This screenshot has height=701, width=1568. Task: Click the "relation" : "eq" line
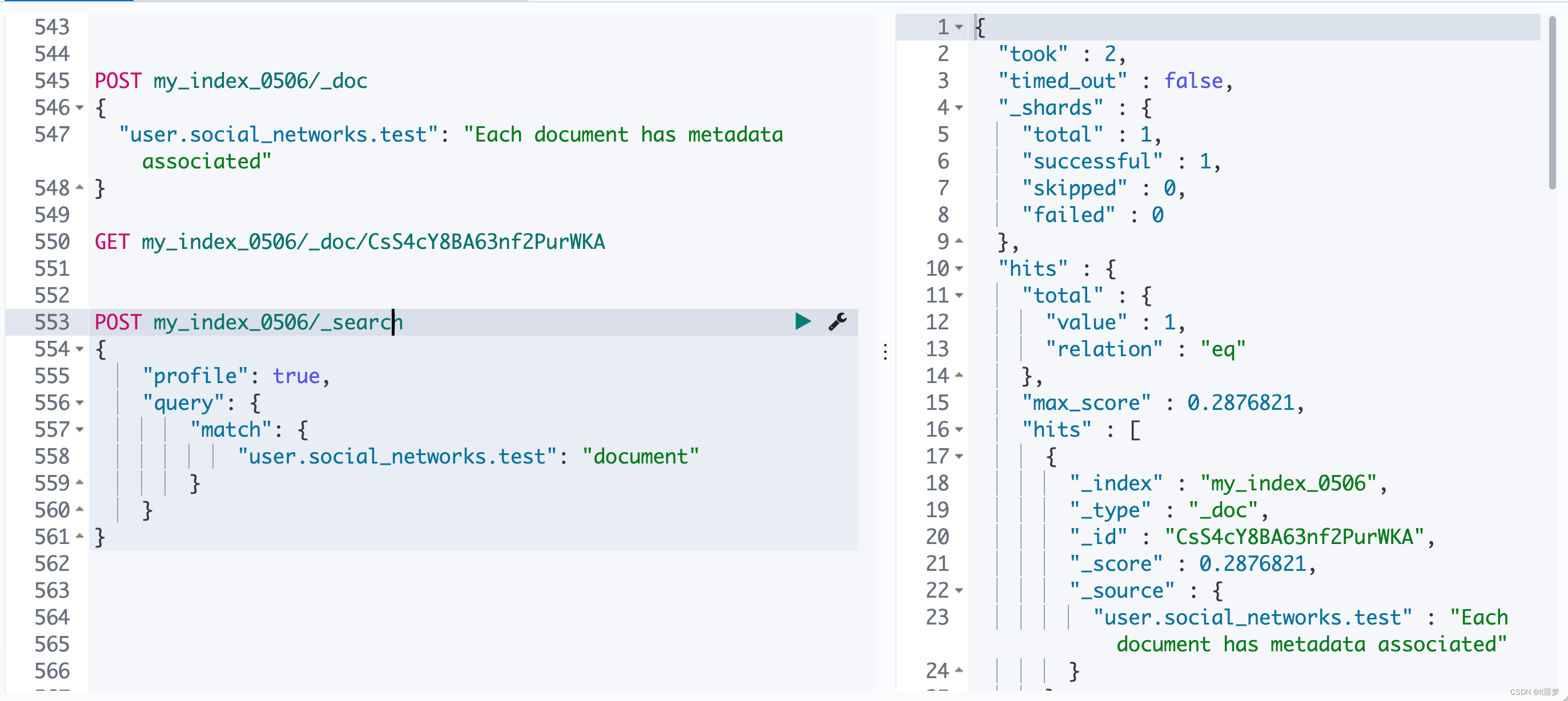[1145, 349]
